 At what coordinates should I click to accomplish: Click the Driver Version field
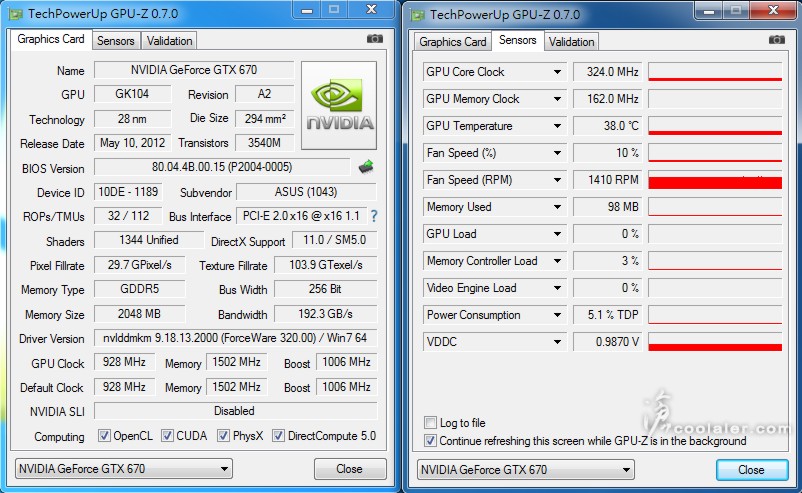coord(235,338)
